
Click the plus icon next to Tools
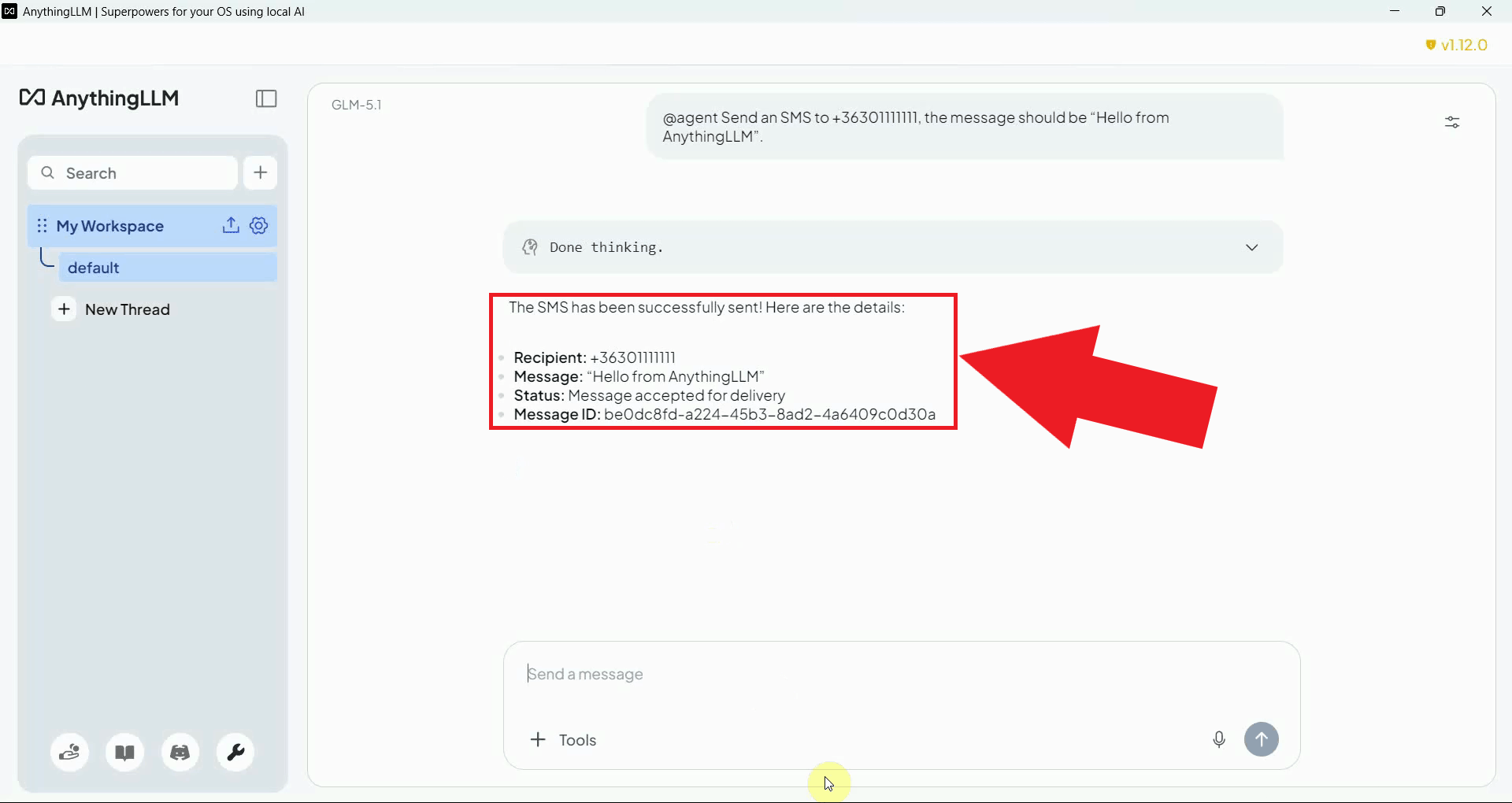538,740
